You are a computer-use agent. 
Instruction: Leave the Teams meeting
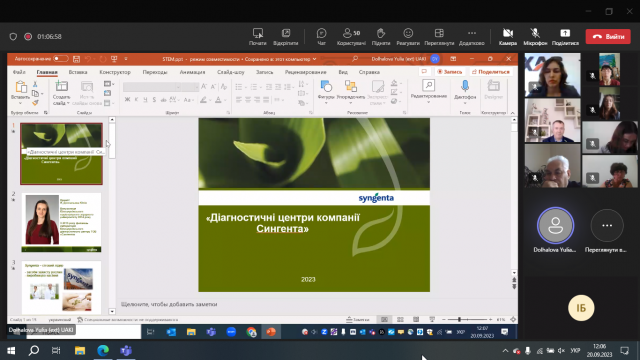tap(608, 36)
